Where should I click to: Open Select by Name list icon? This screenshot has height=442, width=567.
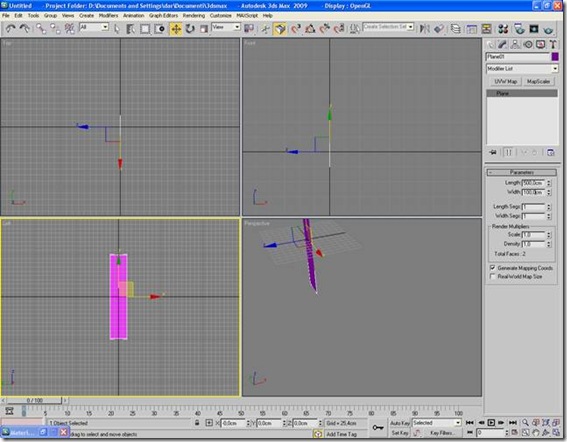coord(131,29)
